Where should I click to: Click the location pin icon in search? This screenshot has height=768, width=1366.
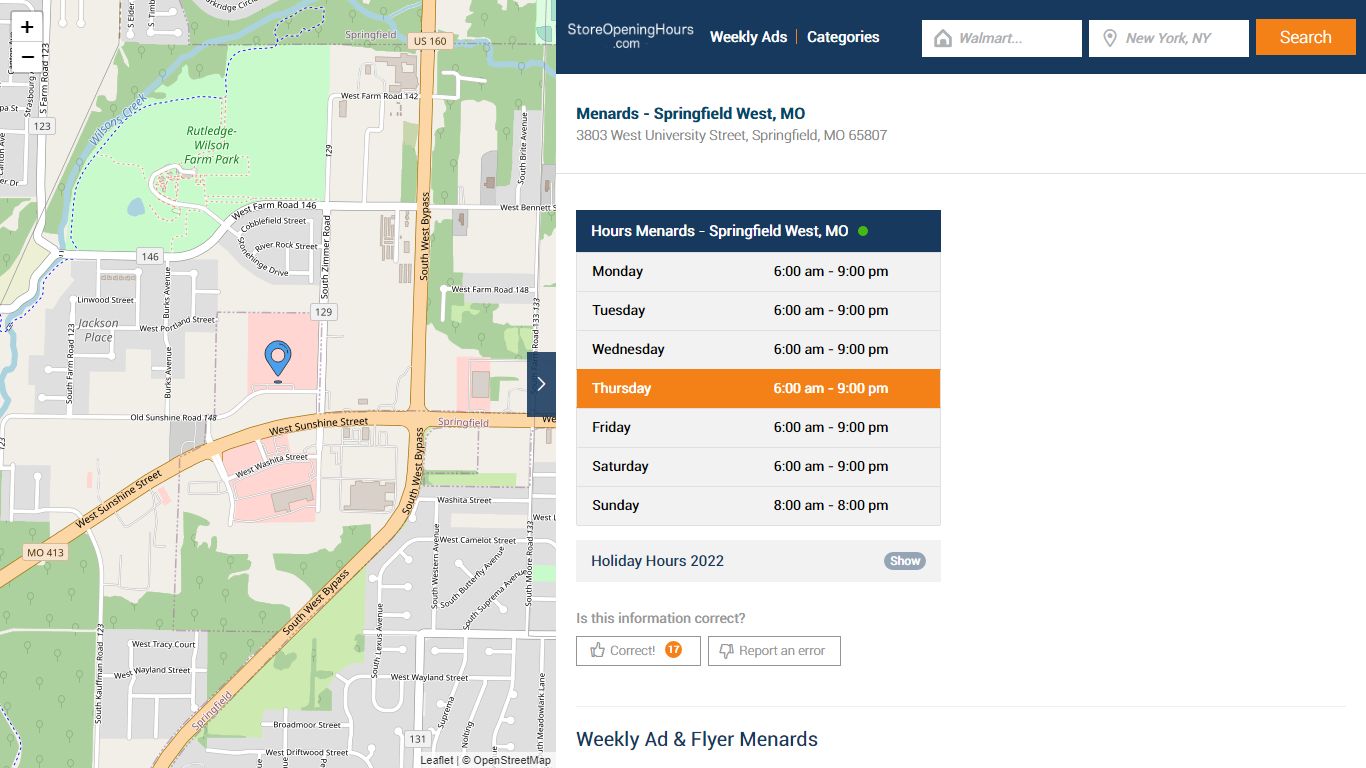(1109, 38)
